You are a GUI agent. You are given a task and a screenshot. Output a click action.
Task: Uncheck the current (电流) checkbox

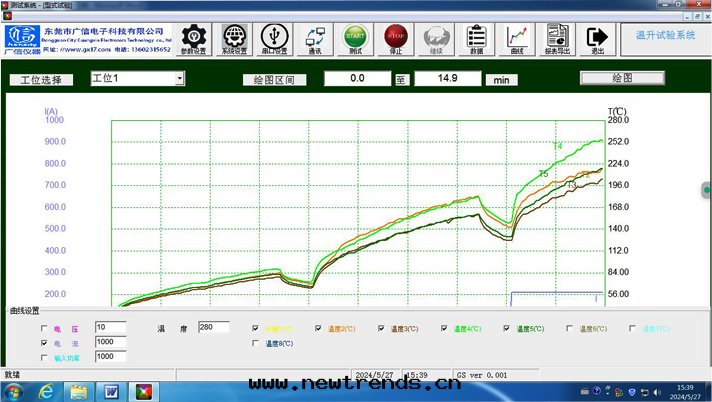coord(44,343)
